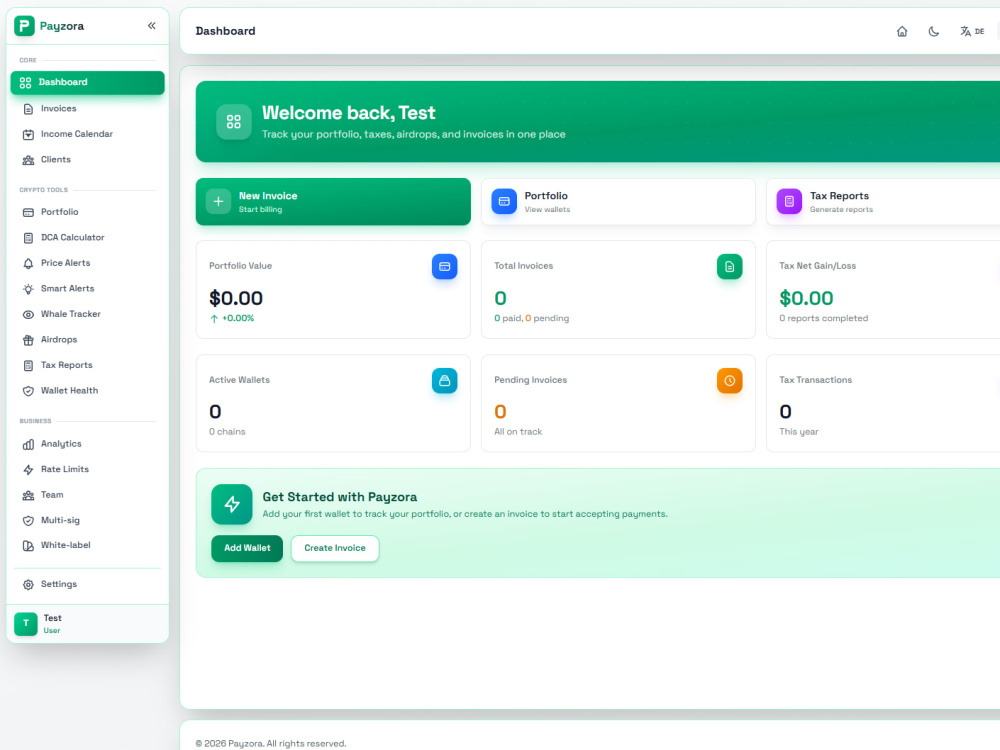Click the "0 reports completed" text
The height and width of the screenshot is (750, 1000).
pos(823,318)
